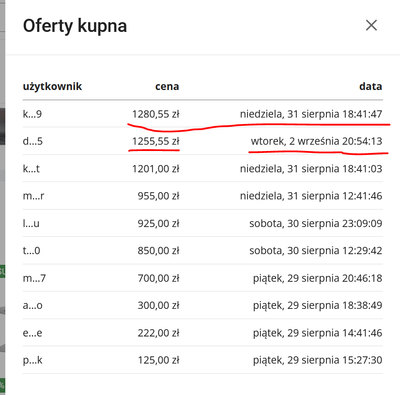The image size is (400, 395).
Task: Select user p...k
Action: tap(33, 360)
